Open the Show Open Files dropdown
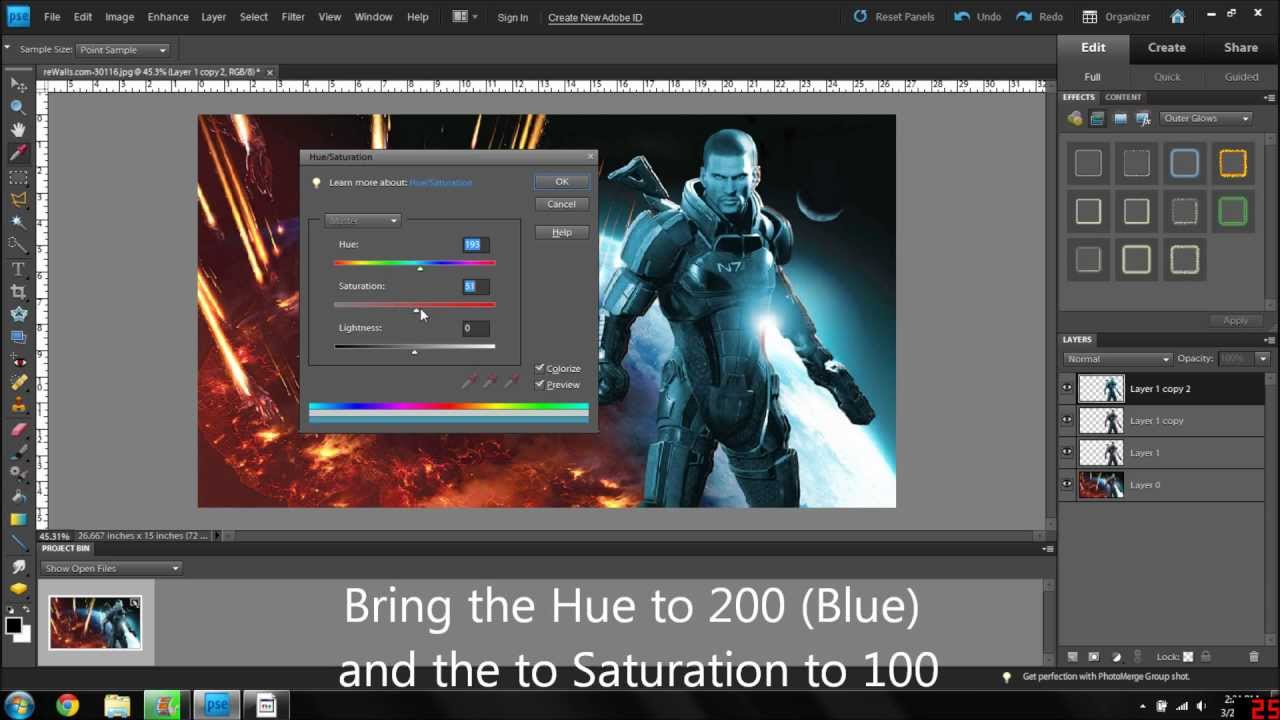 click(x=111, y=568)
